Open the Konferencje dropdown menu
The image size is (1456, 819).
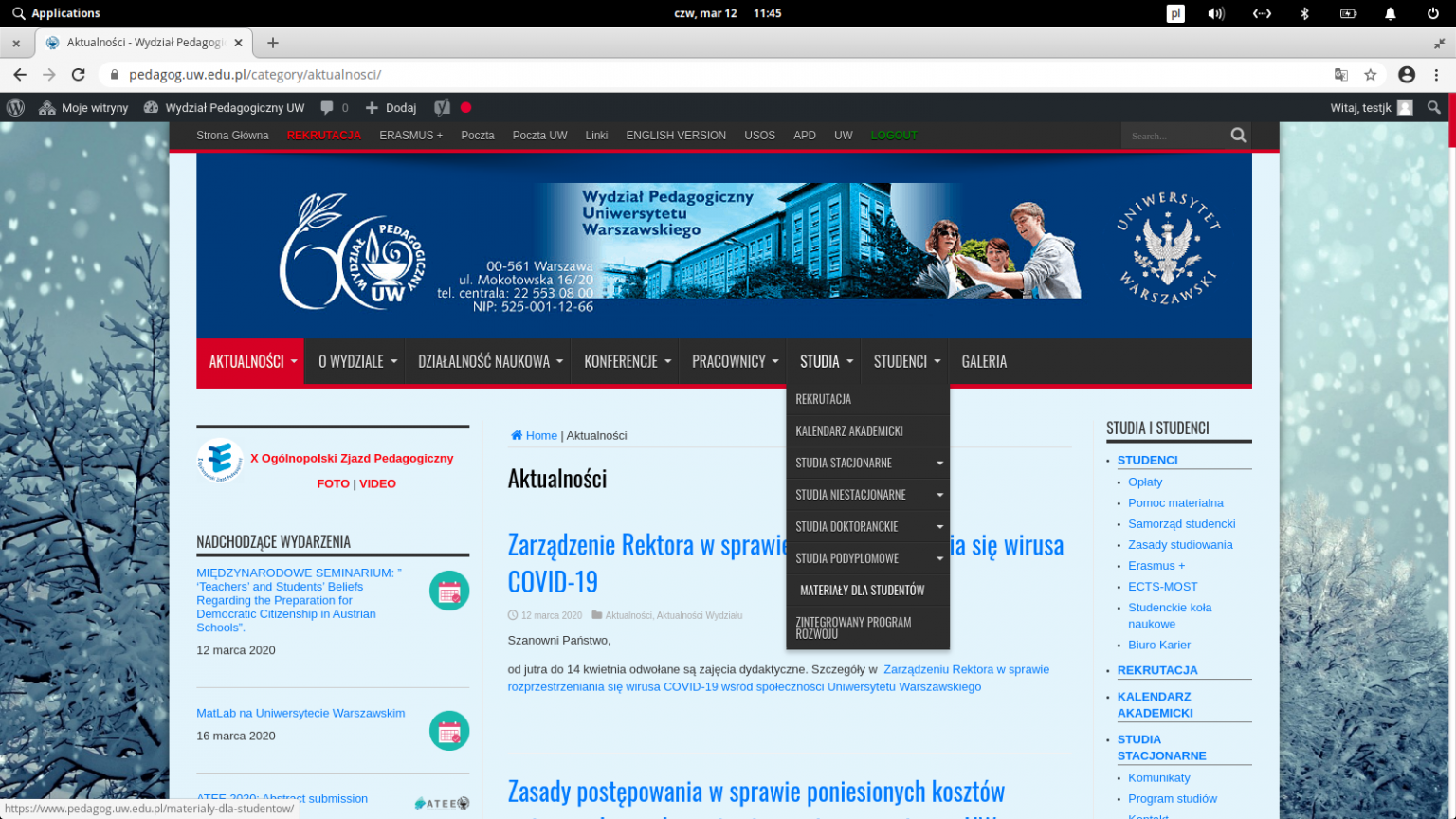click(x=626, y=361)
